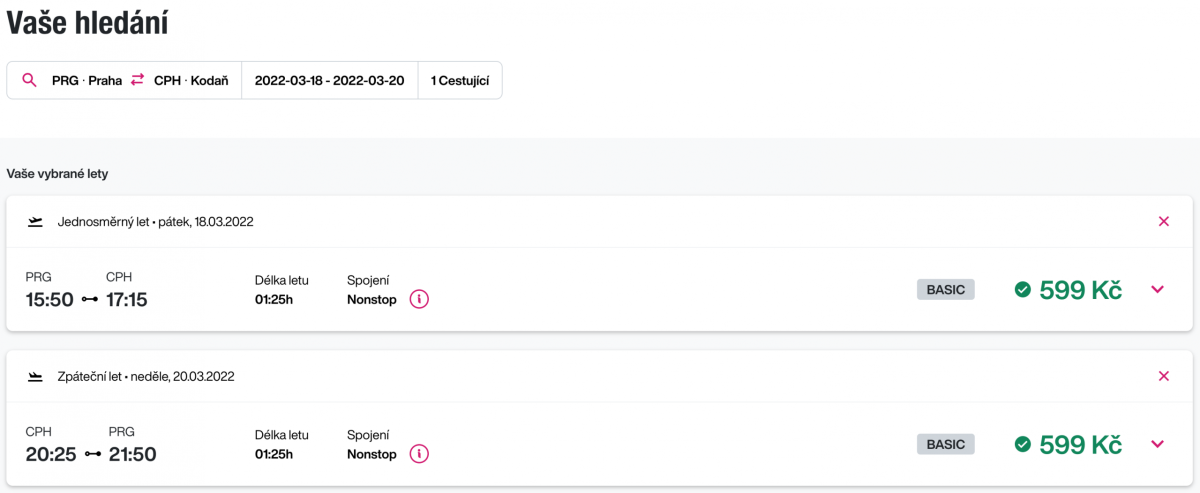Open Nonstop info icon for return flight
The image size is (1200, 493).
[x=419, y=454]
